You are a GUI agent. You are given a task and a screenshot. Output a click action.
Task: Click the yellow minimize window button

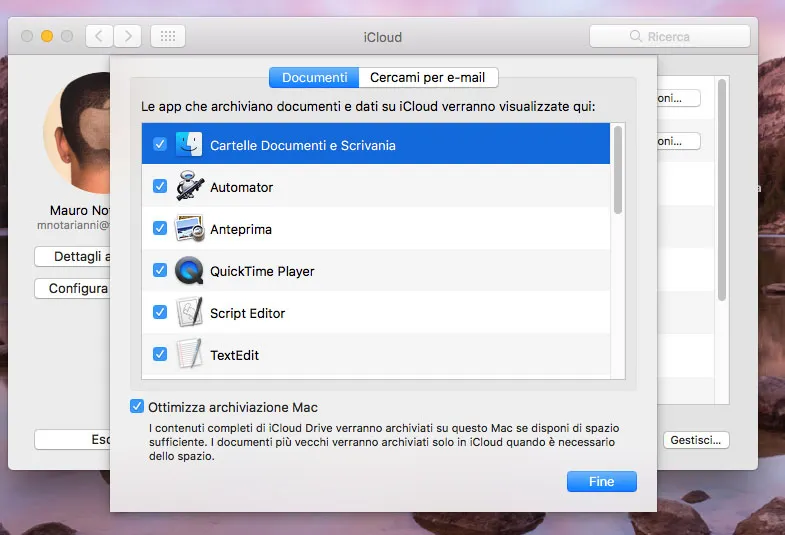point(47,36)
